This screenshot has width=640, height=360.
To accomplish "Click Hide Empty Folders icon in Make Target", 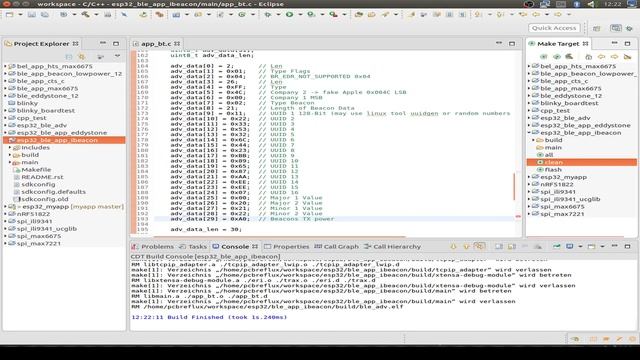I will point(627,57).
